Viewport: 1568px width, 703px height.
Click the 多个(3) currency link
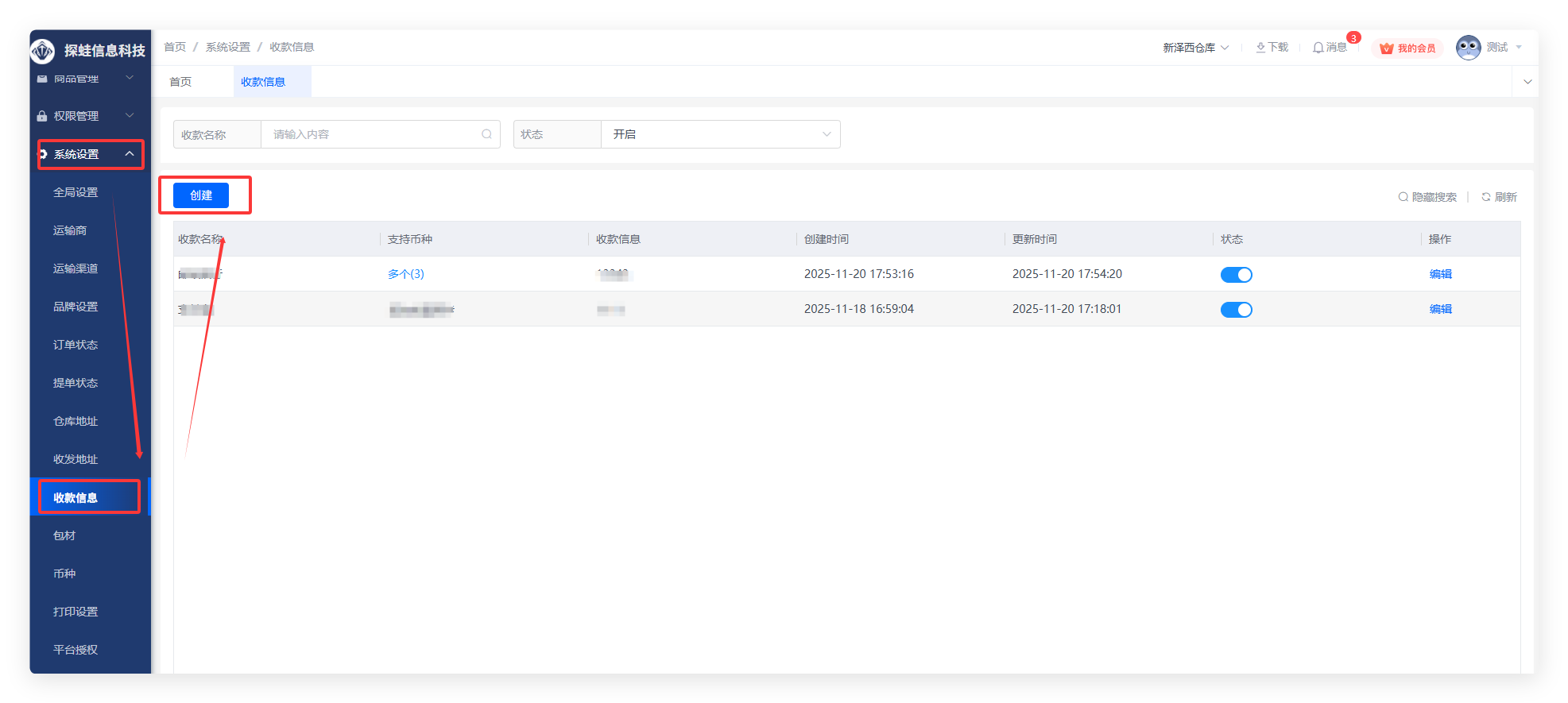coord(405,274)
